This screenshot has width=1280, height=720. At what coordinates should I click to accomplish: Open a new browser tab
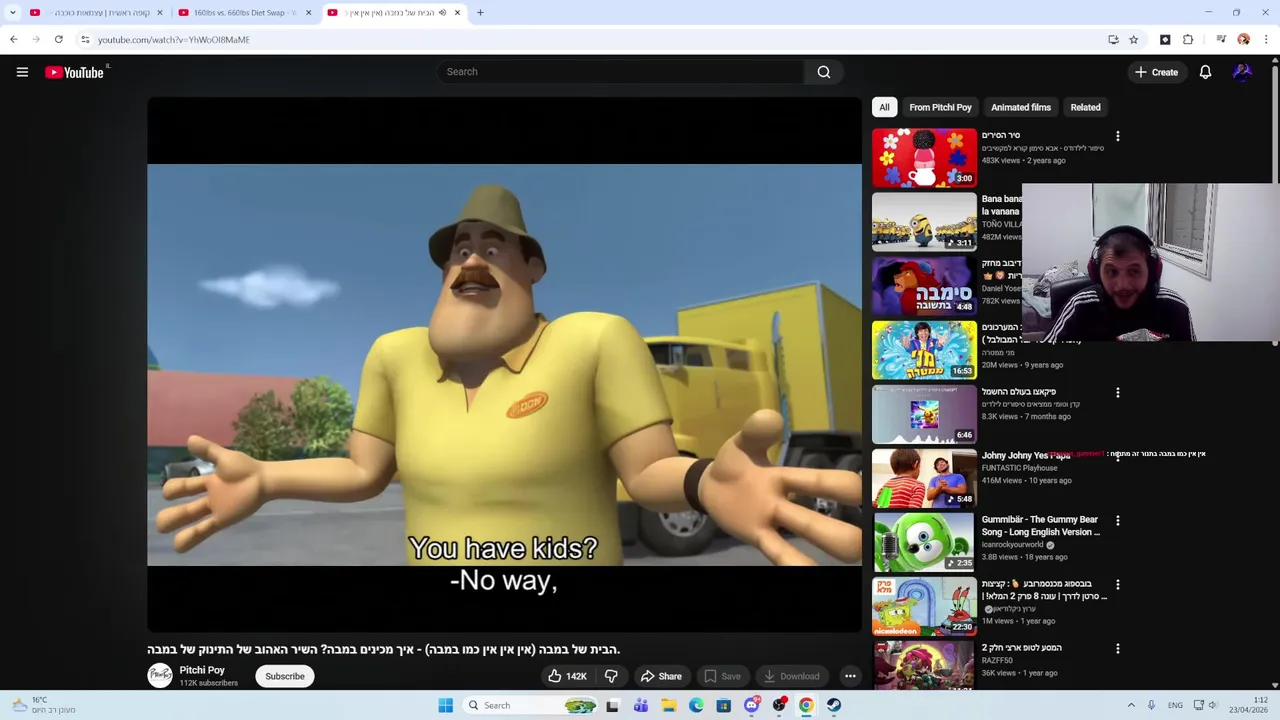pyautogui.click(x=480, y=13)
